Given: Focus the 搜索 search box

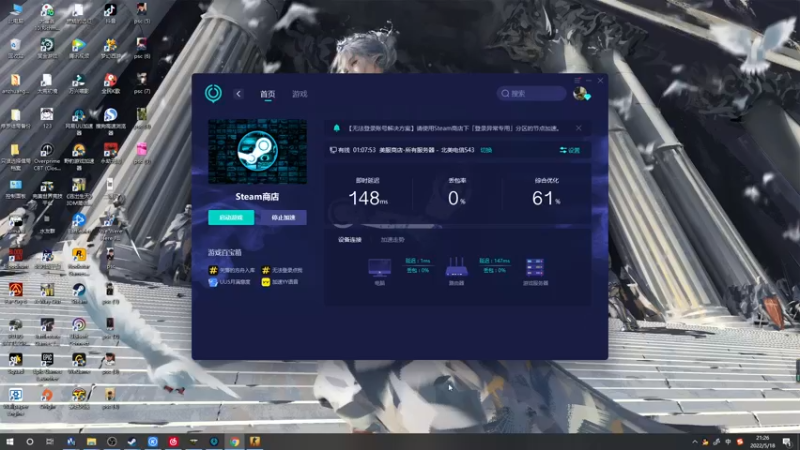Looking at the screenshot, I should pos(531,93).
